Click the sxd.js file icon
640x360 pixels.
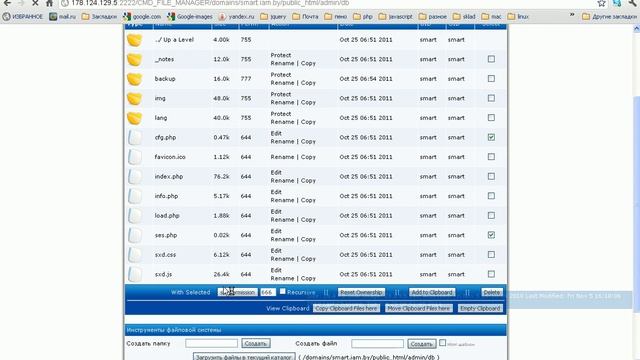135,274
